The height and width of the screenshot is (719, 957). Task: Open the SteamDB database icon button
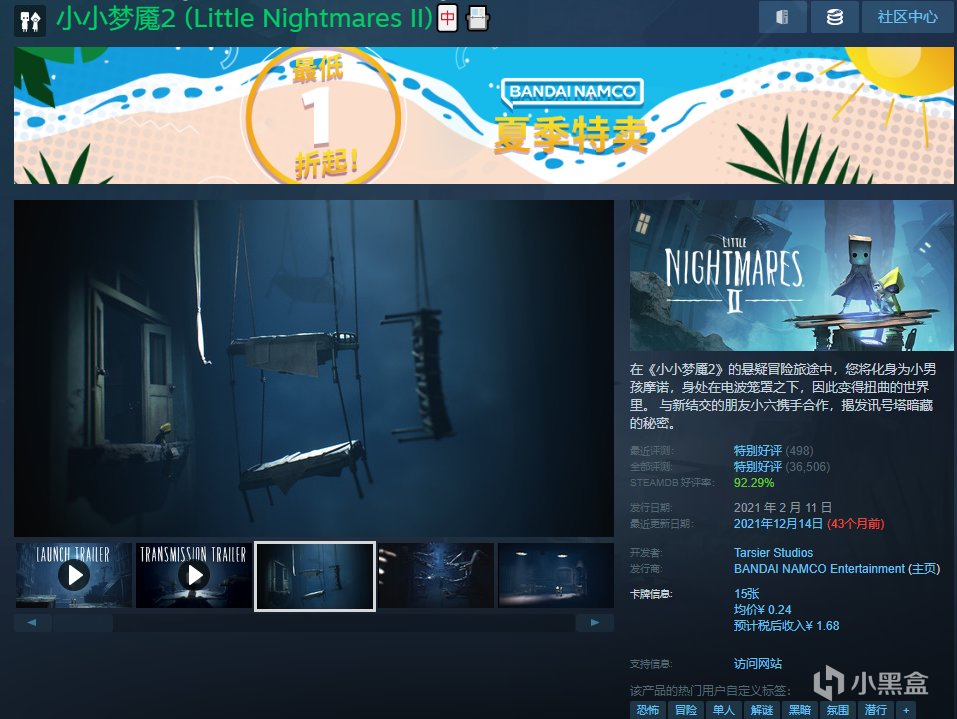click(x=834, y=17)
